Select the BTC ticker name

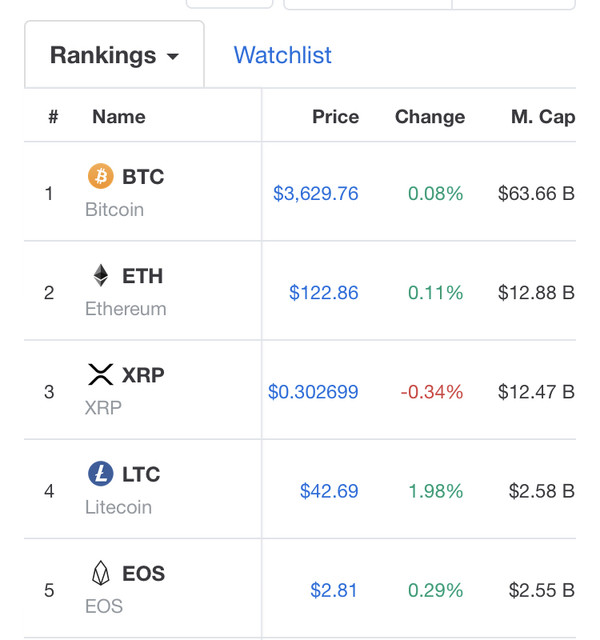pos(143,177)
